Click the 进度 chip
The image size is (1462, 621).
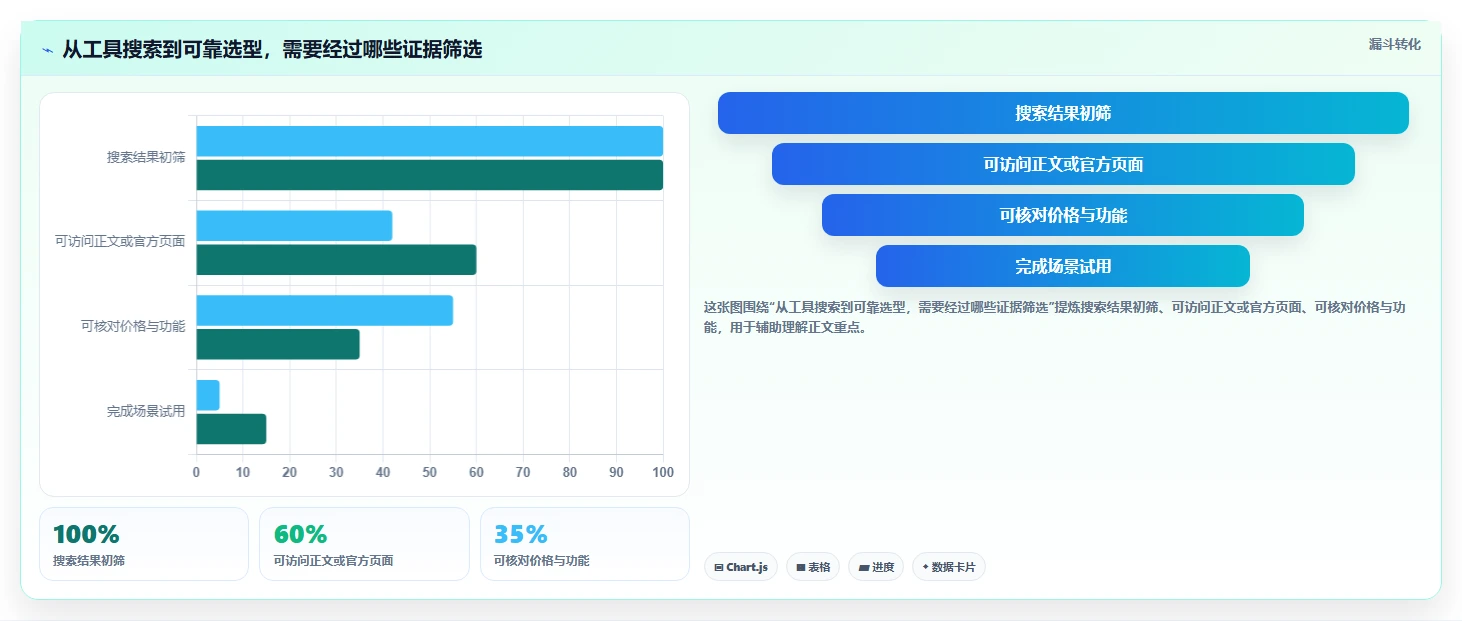pos(876,567)
